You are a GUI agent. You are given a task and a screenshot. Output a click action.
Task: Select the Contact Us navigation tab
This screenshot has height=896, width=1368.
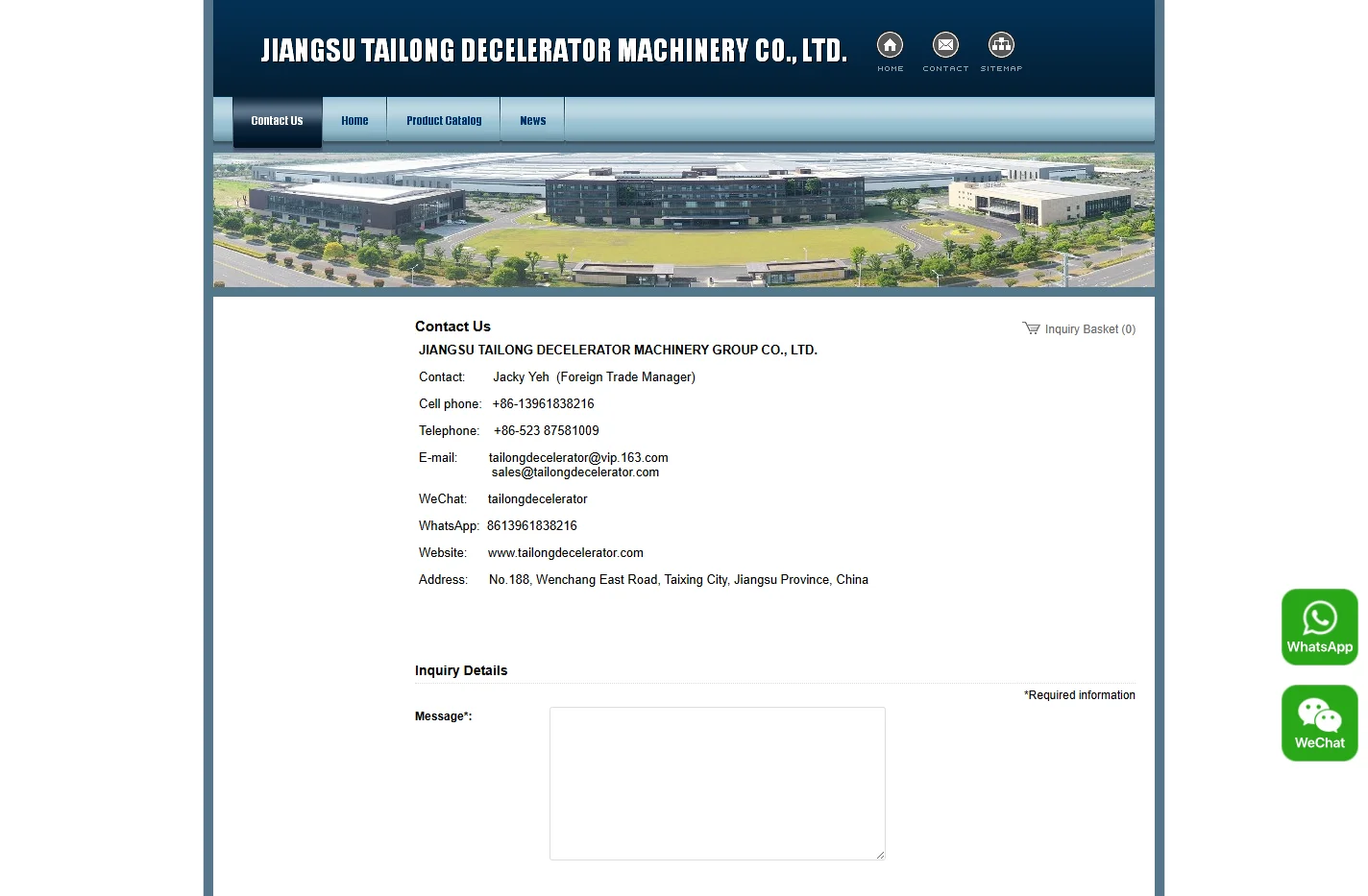277,121
